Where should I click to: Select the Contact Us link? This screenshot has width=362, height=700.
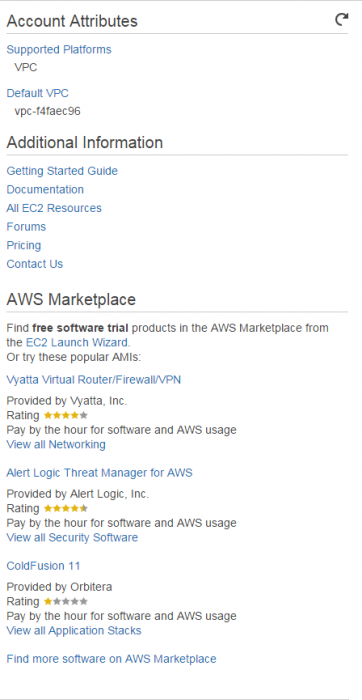click(35, 264)
